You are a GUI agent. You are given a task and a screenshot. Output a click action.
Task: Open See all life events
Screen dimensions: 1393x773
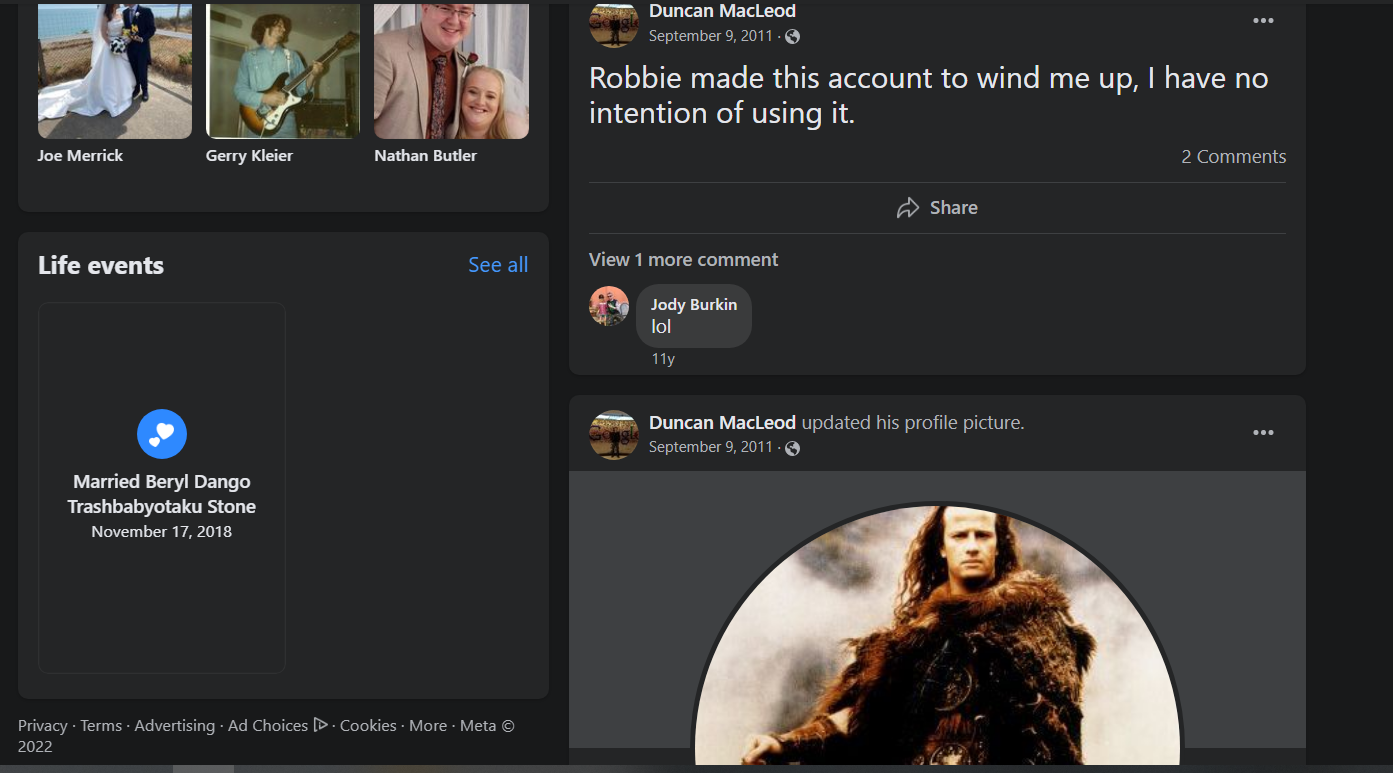[x=498, y=265]
